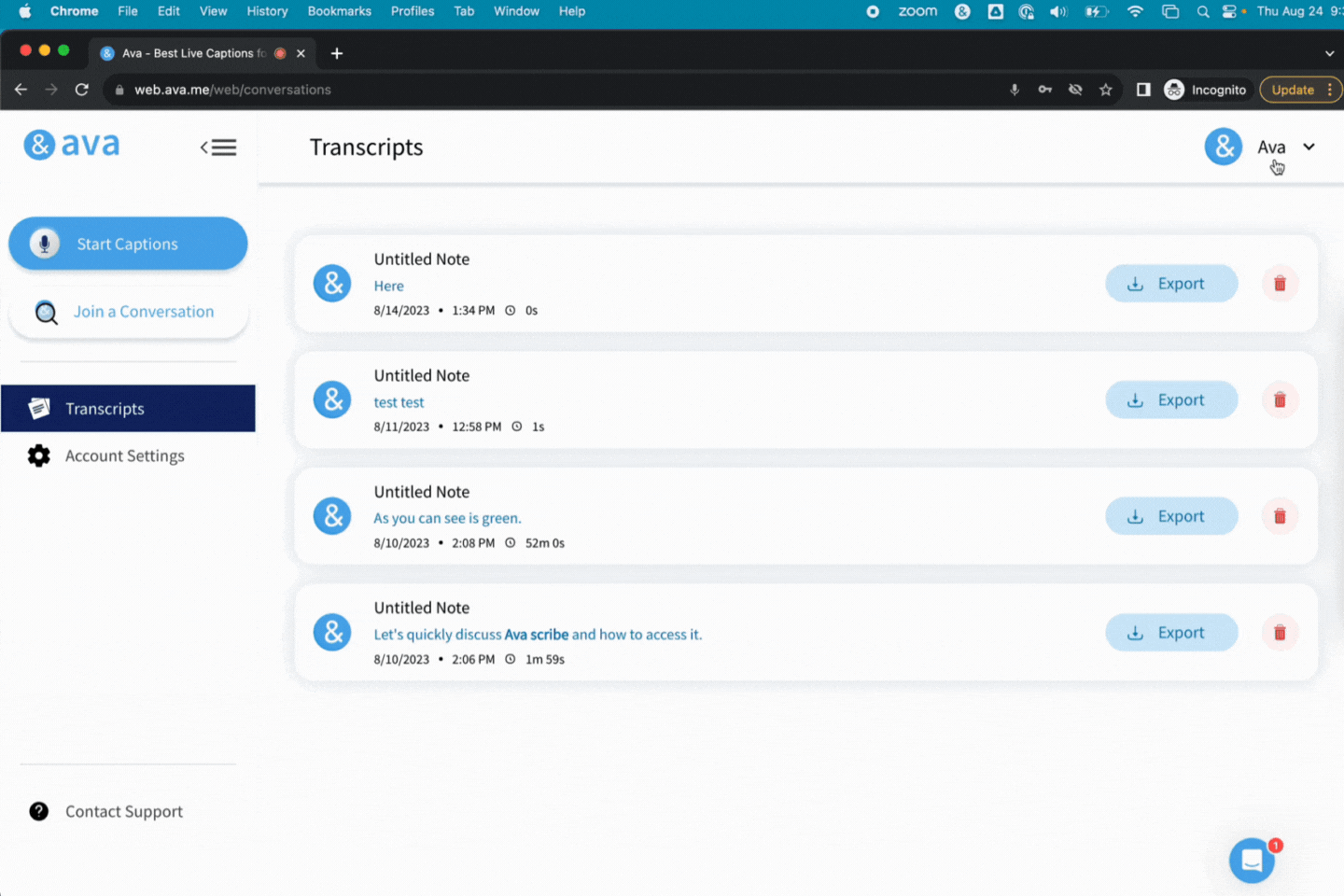Open the volume control in the menu bar
1344x896 pixels.
pos(1058,11)
